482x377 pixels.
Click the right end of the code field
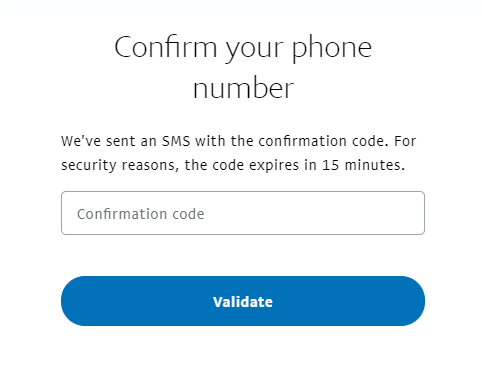click(x=413, y=213)
